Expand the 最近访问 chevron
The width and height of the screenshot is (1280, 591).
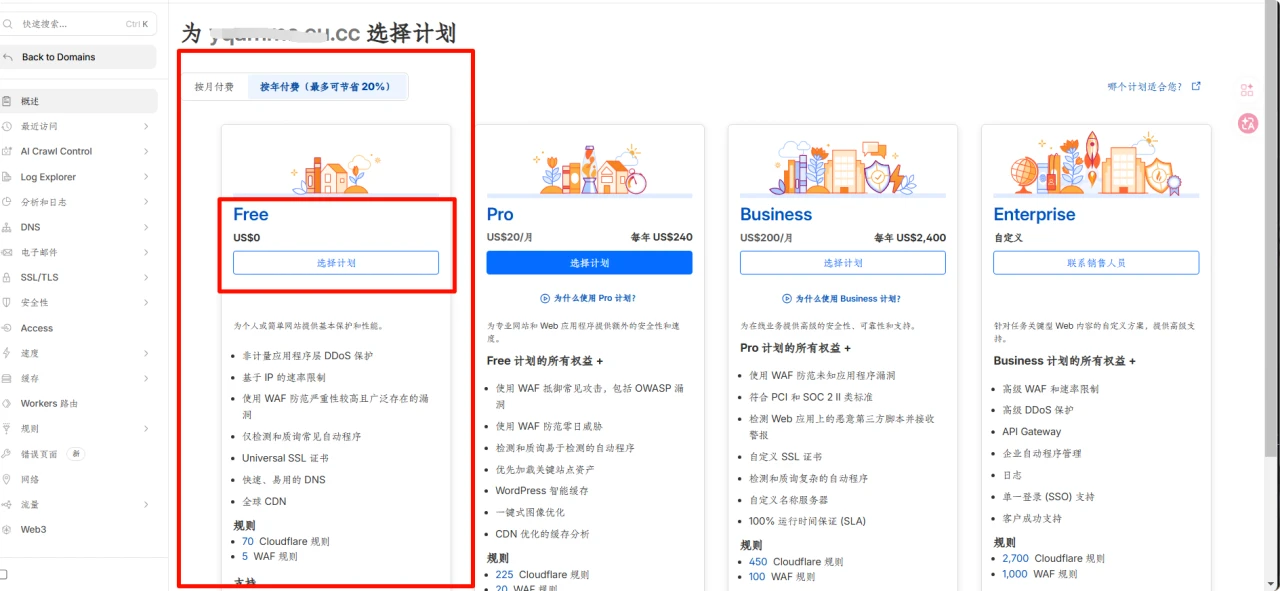pos(146,126)
